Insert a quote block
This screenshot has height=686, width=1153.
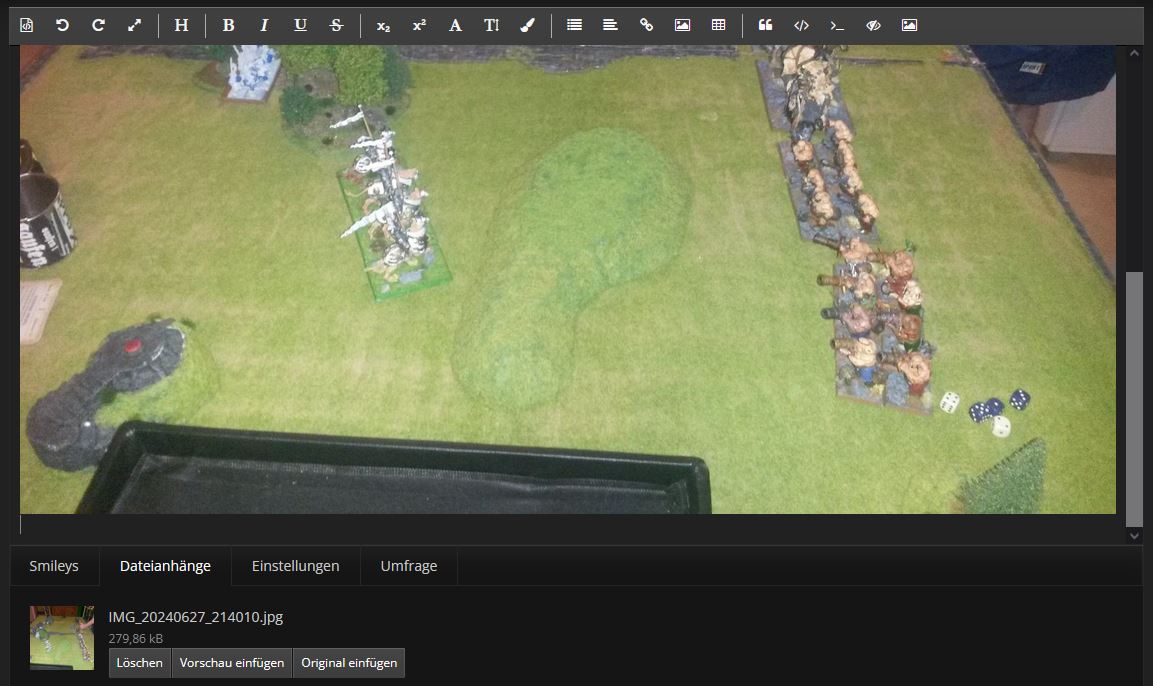click(x=765, y=25)
